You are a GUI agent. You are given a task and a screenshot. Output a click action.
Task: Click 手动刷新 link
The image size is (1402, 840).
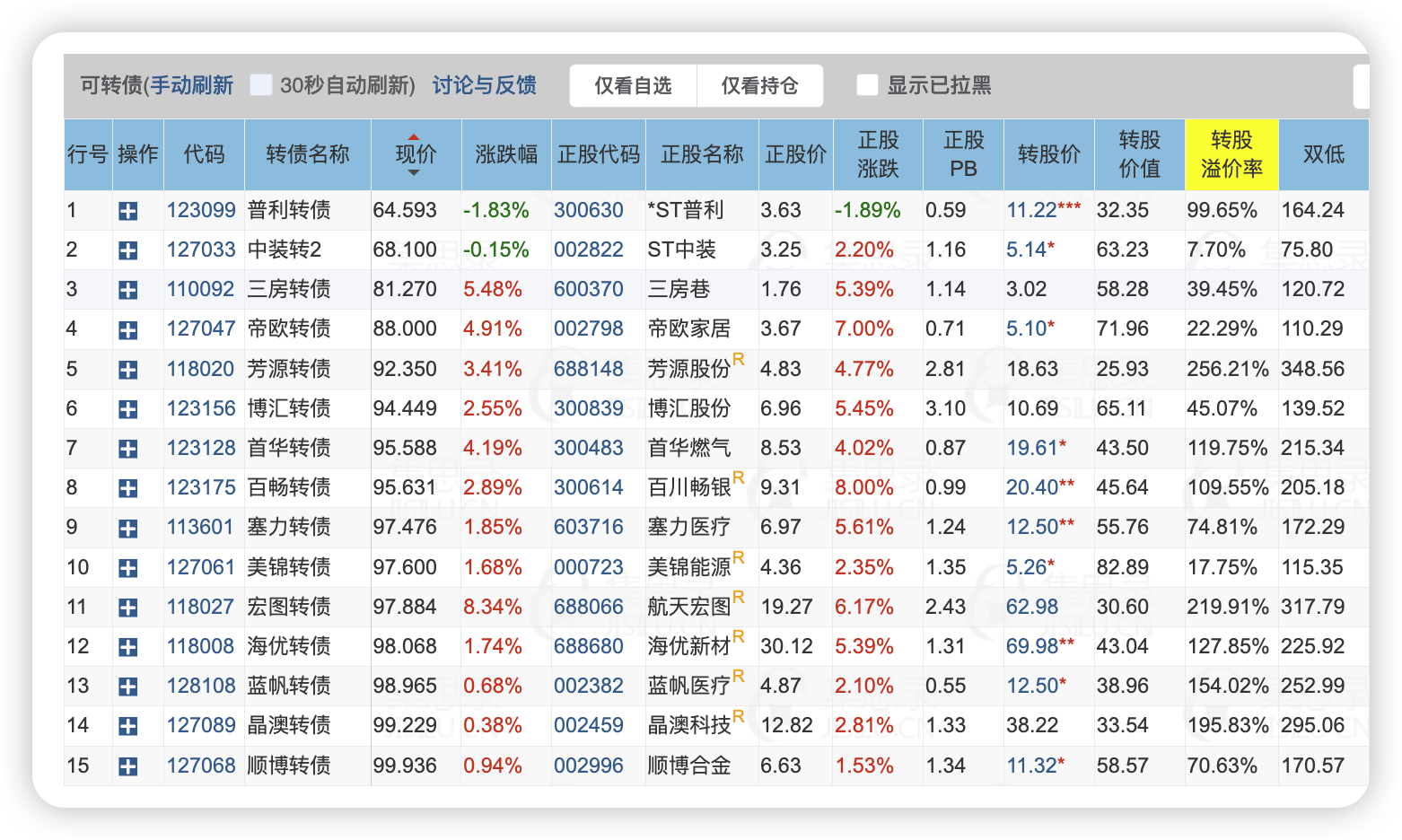click(191, 85)
